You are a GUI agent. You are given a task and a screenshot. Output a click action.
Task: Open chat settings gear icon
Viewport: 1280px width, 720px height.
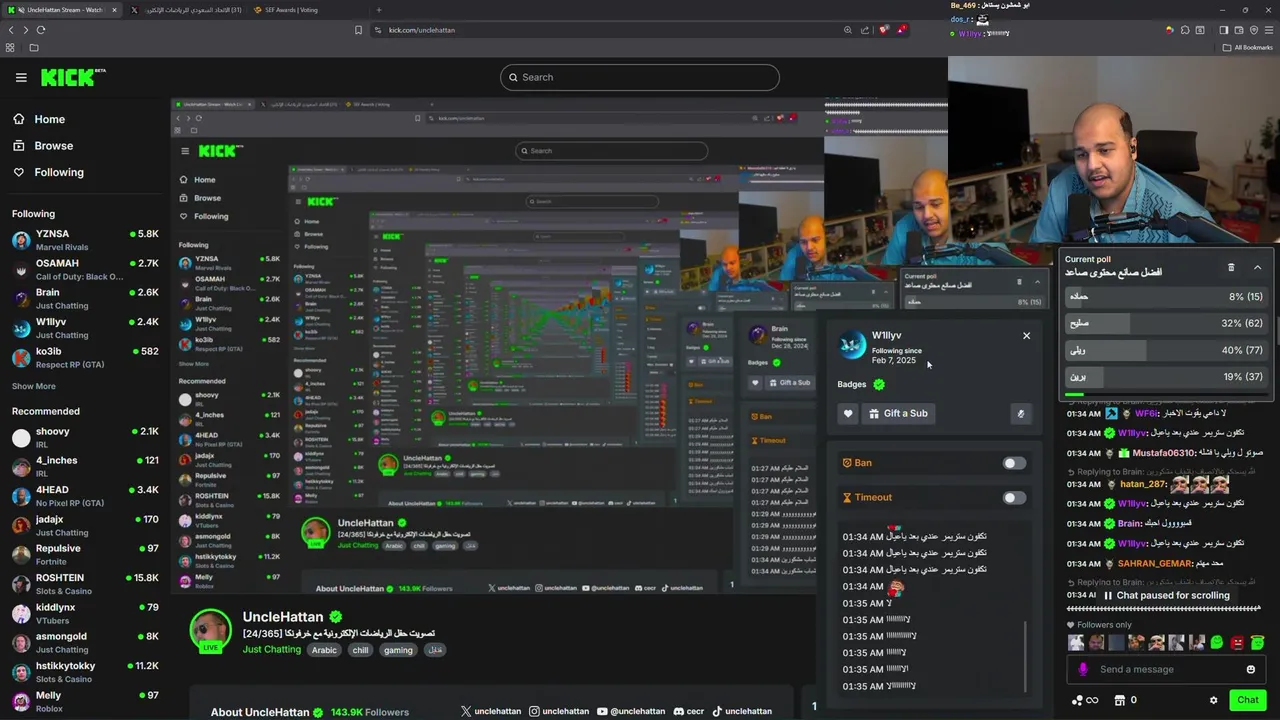click(x=1213, y=700)
